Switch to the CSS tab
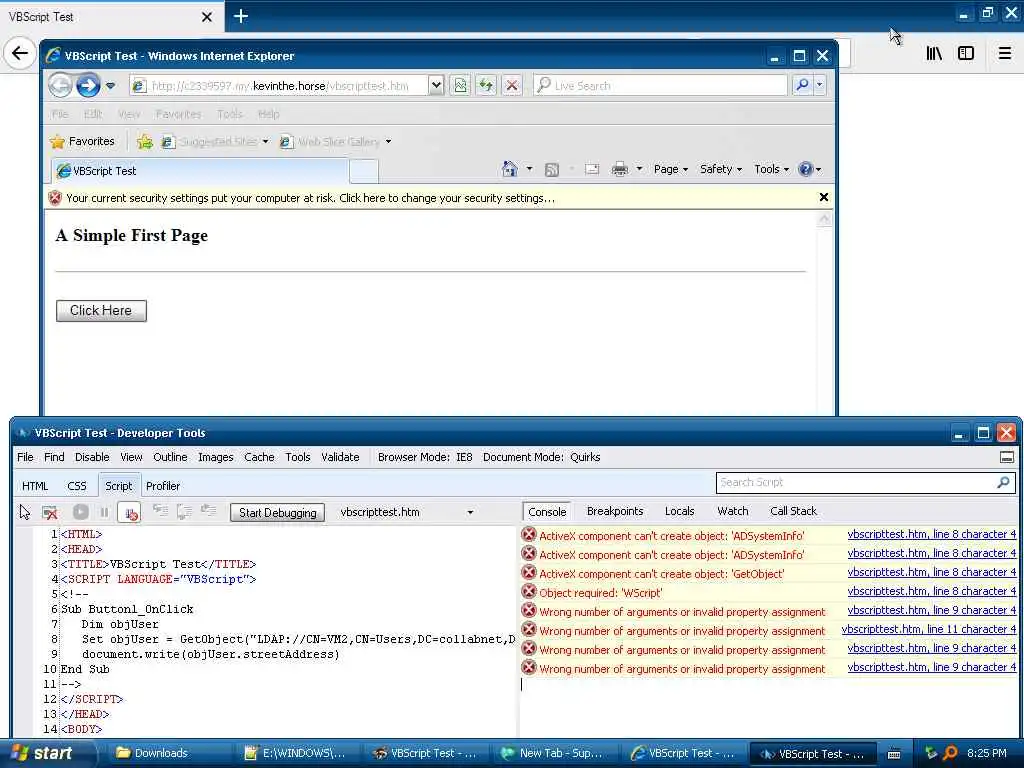 tap(76, 486)
